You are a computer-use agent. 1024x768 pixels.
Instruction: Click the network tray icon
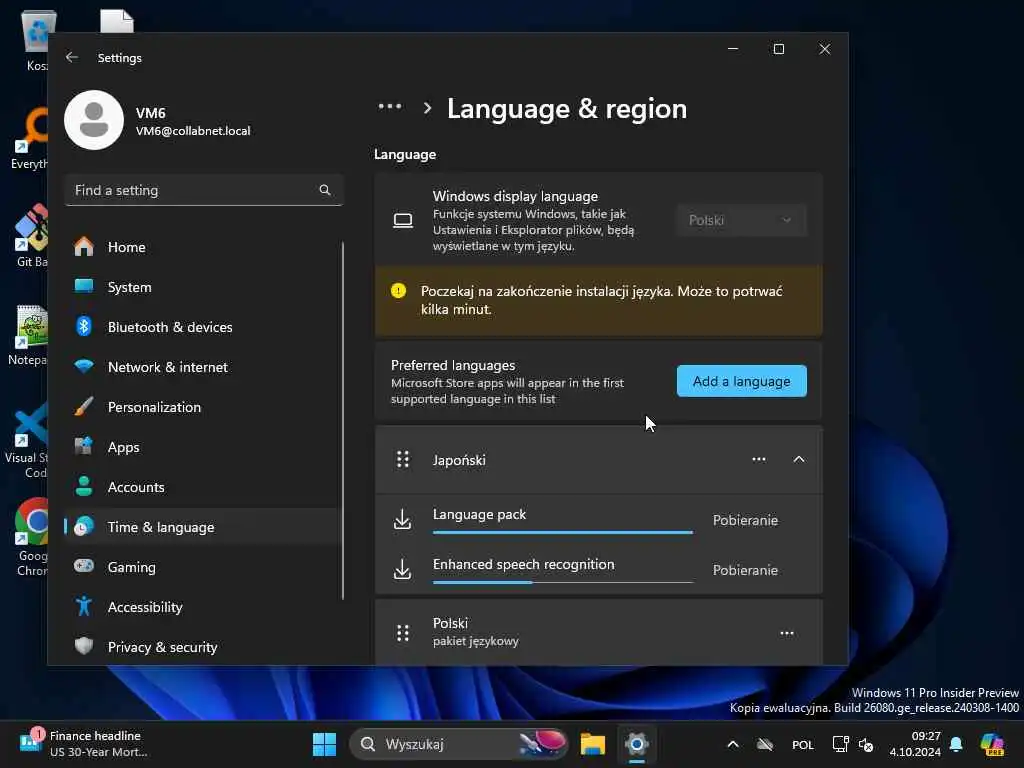(x=840, y=744)
